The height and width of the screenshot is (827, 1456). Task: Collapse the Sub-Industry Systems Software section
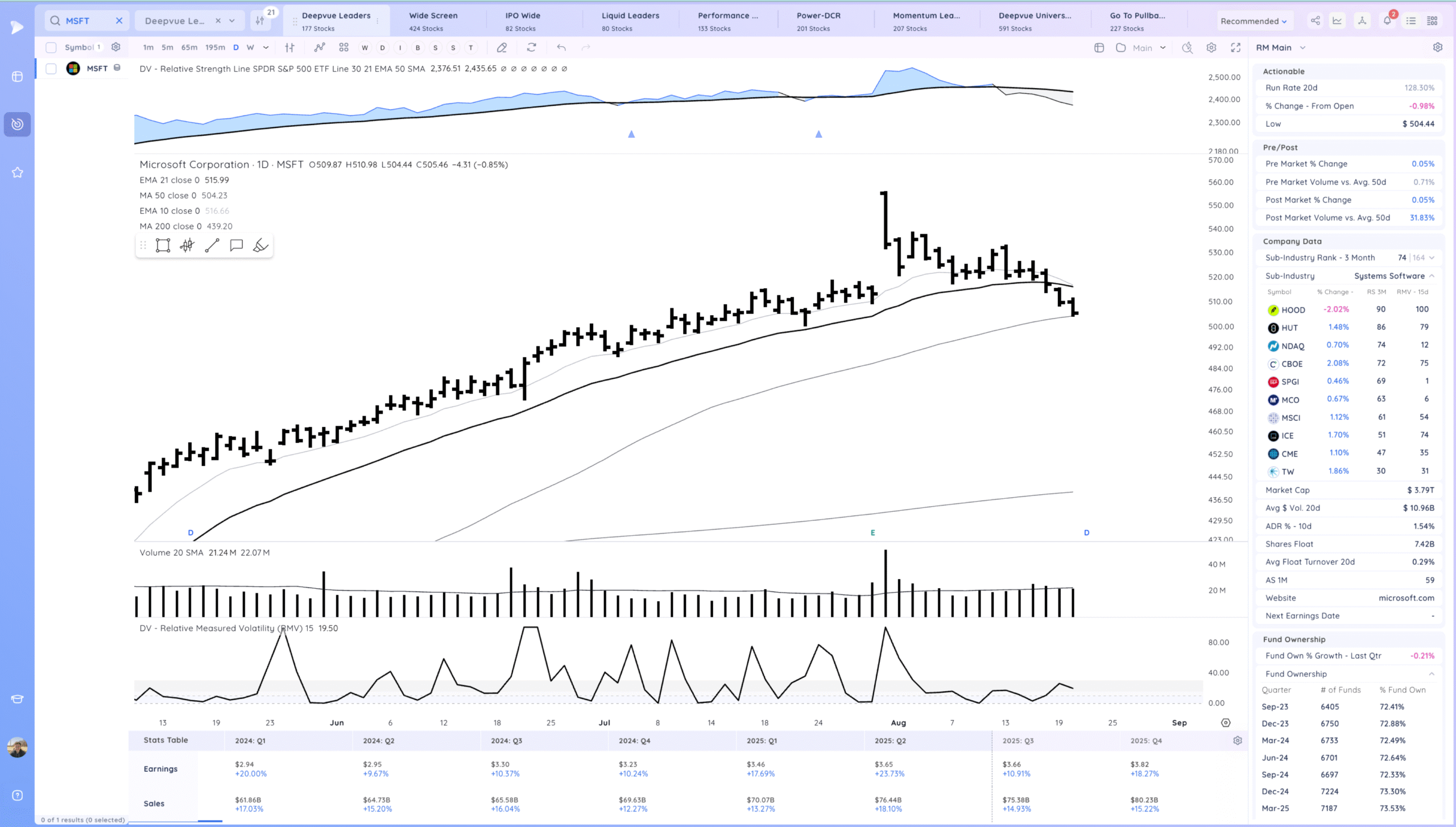1432,276
